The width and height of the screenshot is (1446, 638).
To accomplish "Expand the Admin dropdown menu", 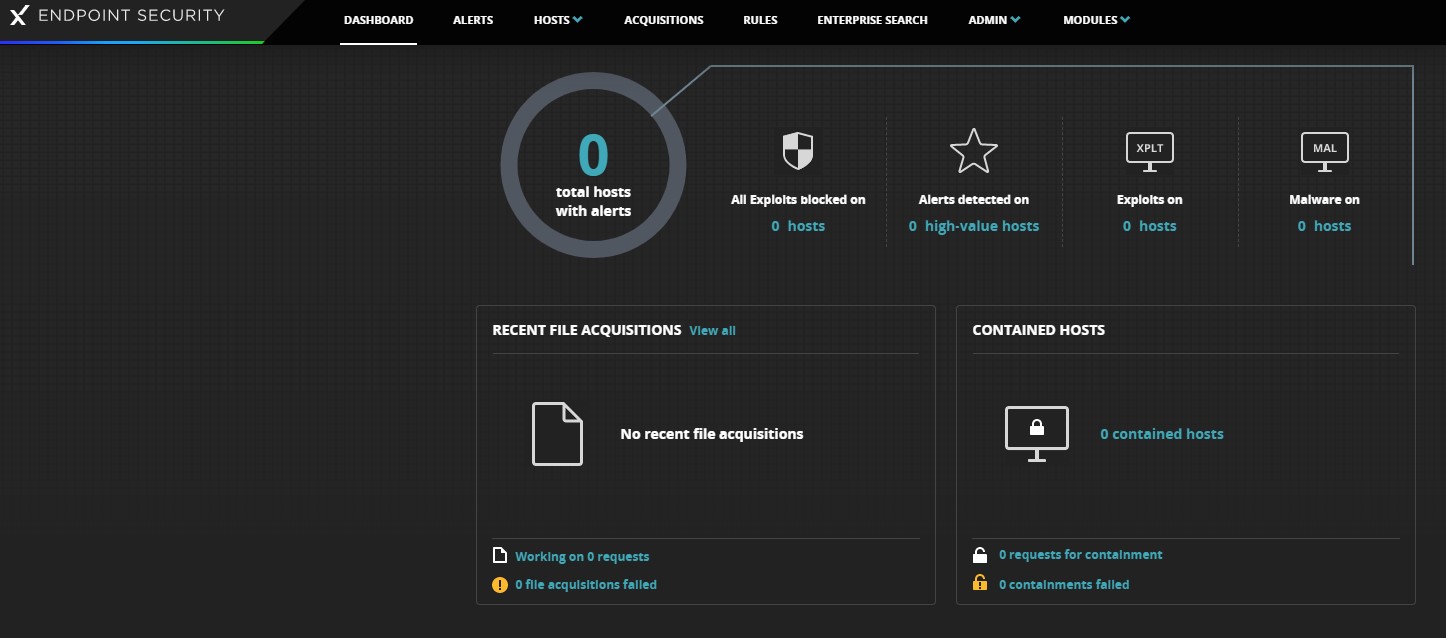I will [x=993, y=20].
